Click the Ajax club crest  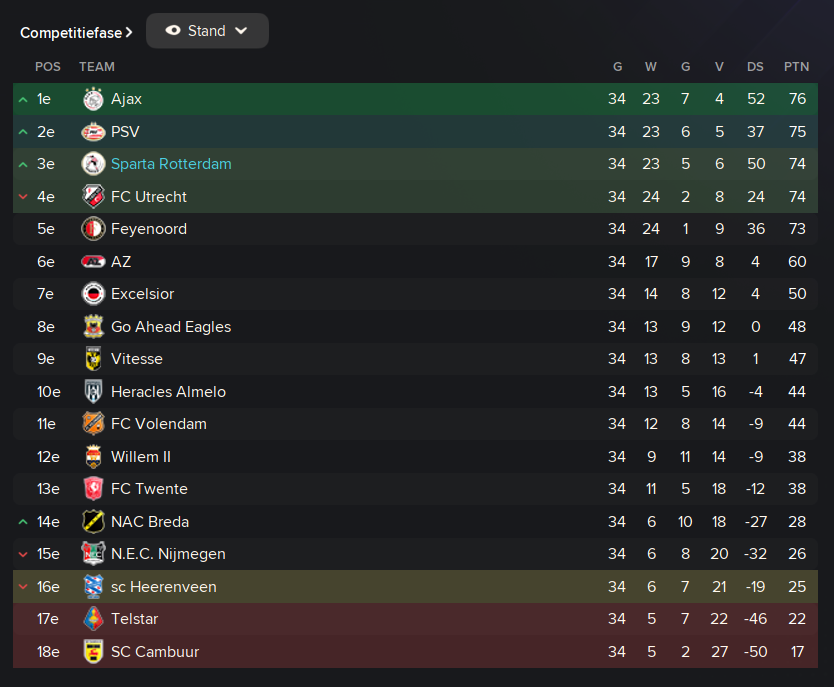click(x=93, y=99)
